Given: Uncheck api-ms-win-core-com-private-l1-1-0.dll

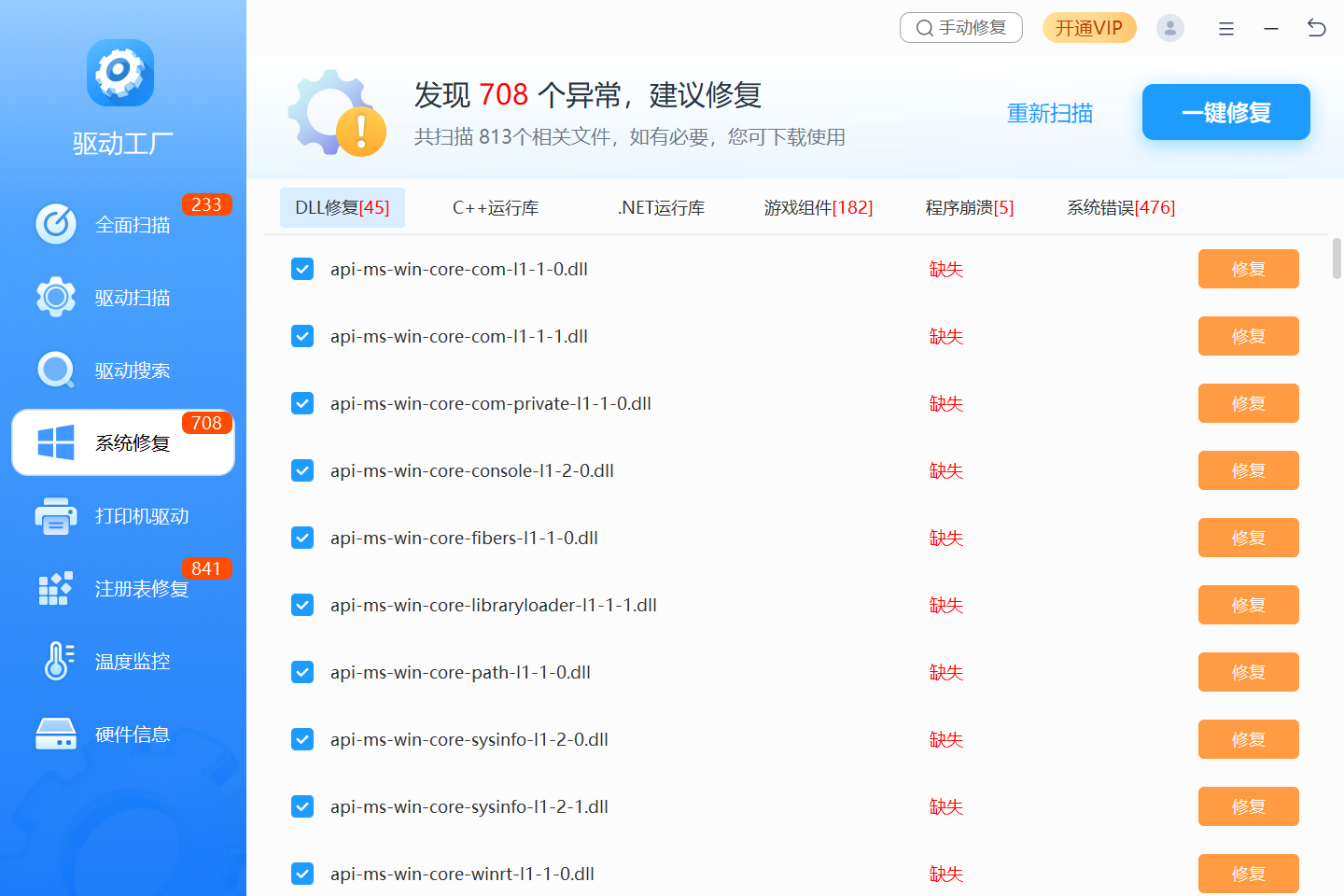Looking at the screenshot, I should (x=302, y=403).
